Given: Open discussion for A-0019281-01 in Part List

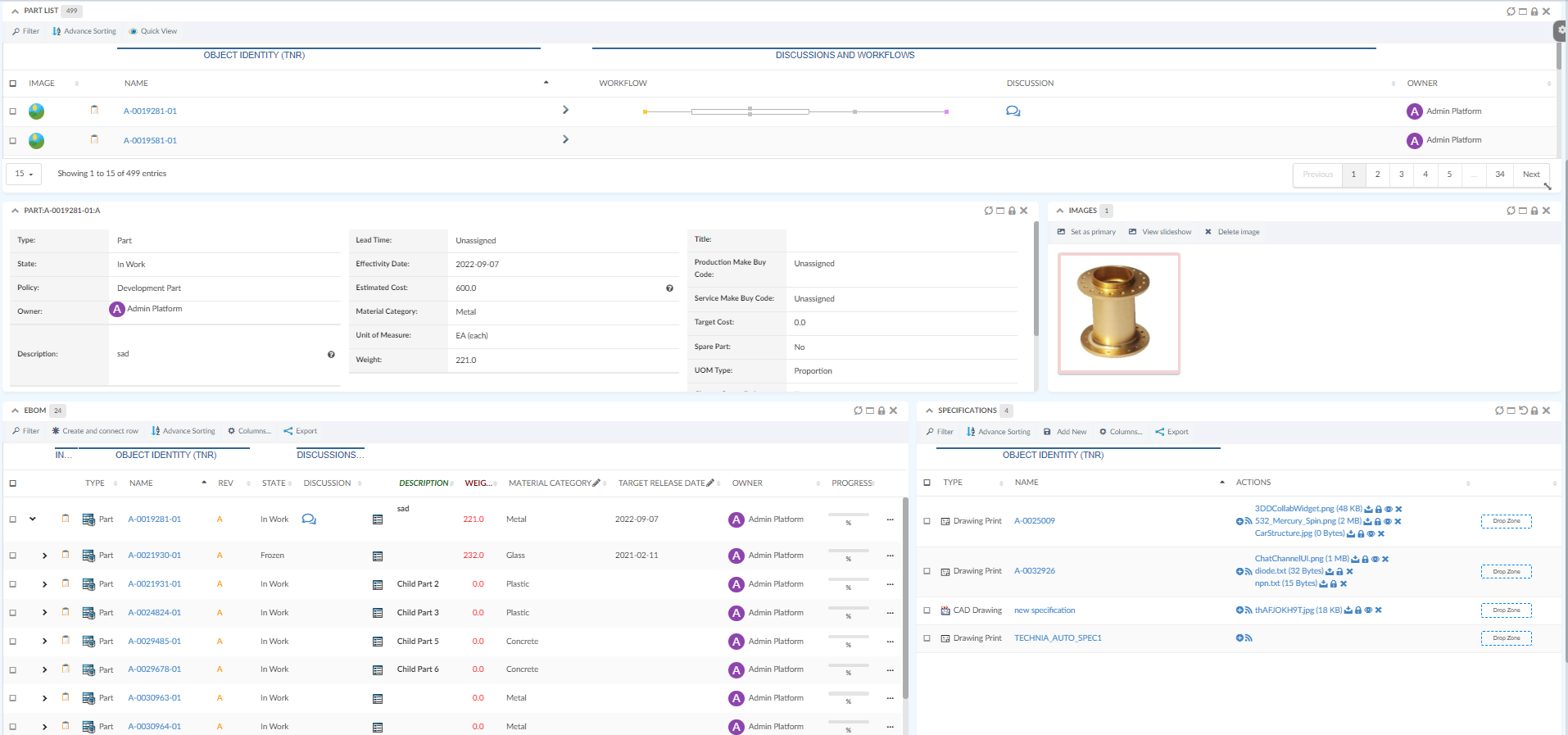Looking at the screenshot, I should tap(1013, 111).
